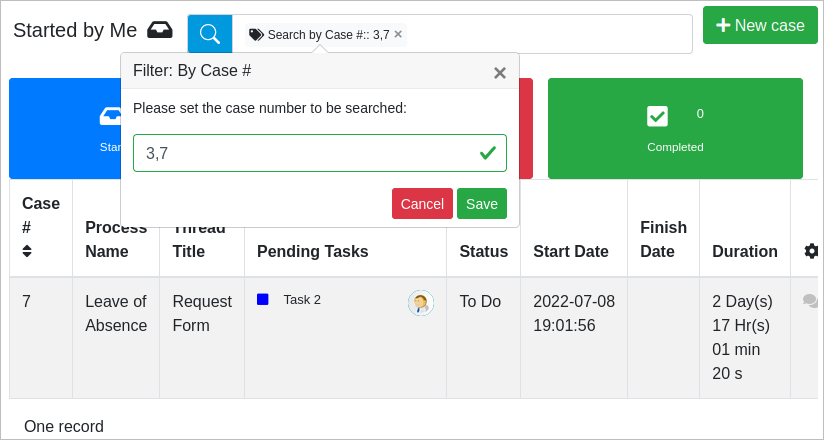Click the magnifying glass search button
The width and height of the screenshot is (824, 440).
210,34
